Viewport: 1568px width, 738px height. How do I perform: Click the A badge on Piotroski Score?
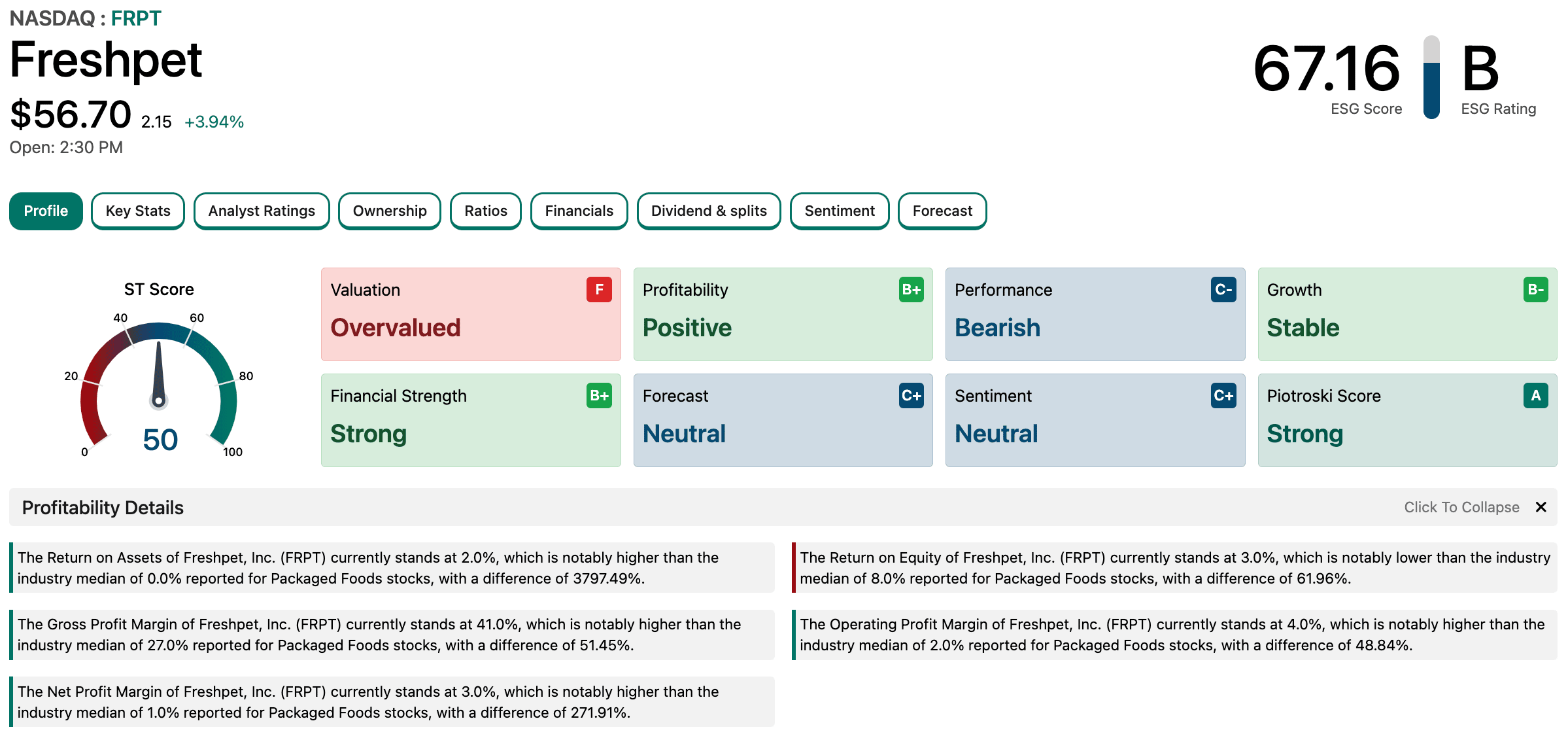tap(1535, 396)
